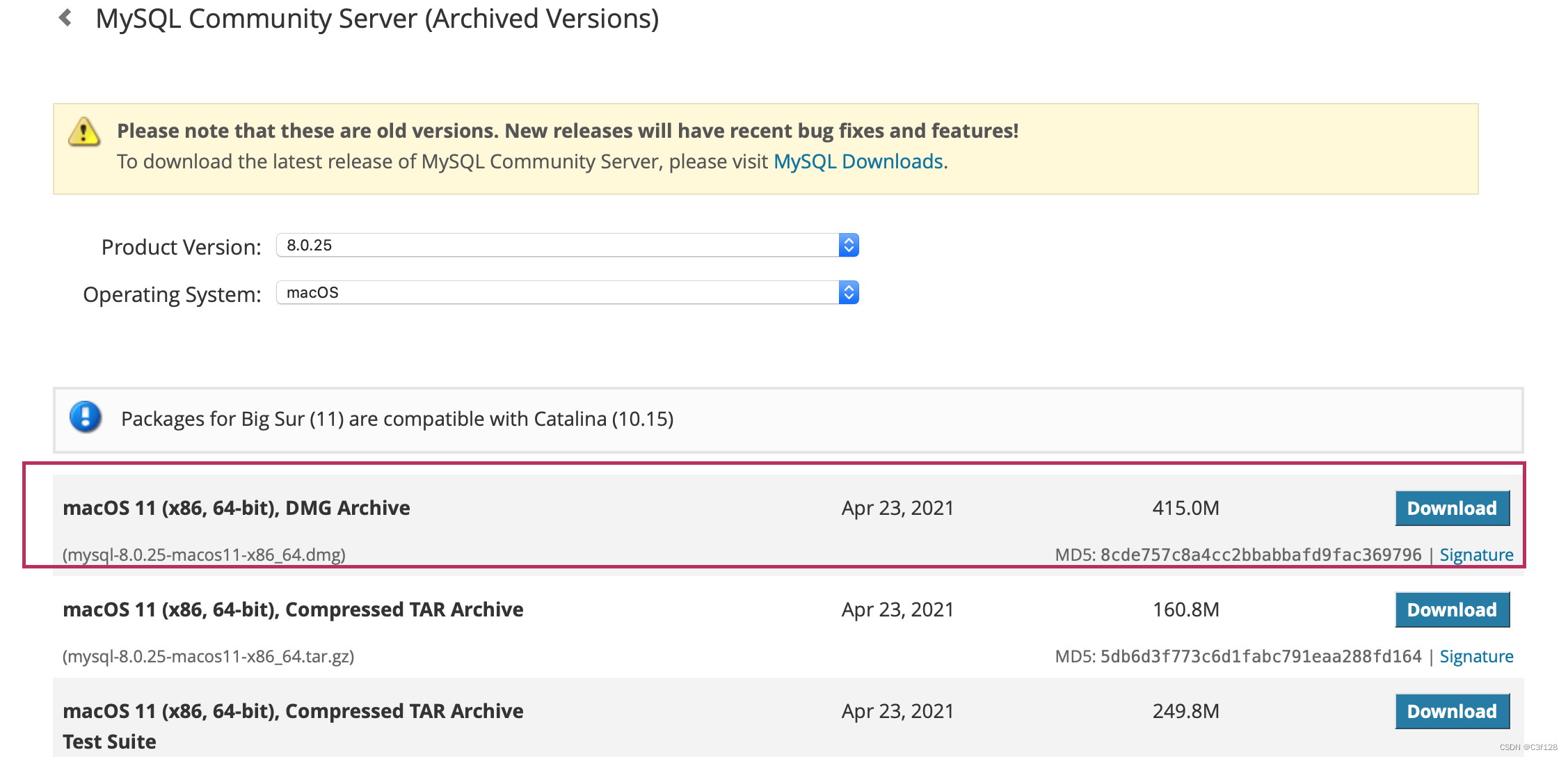Viewport: 1568px width, 757px height.
Task: Download the 160.8M Compressed TAR Archive
Action: [1452, 609]
